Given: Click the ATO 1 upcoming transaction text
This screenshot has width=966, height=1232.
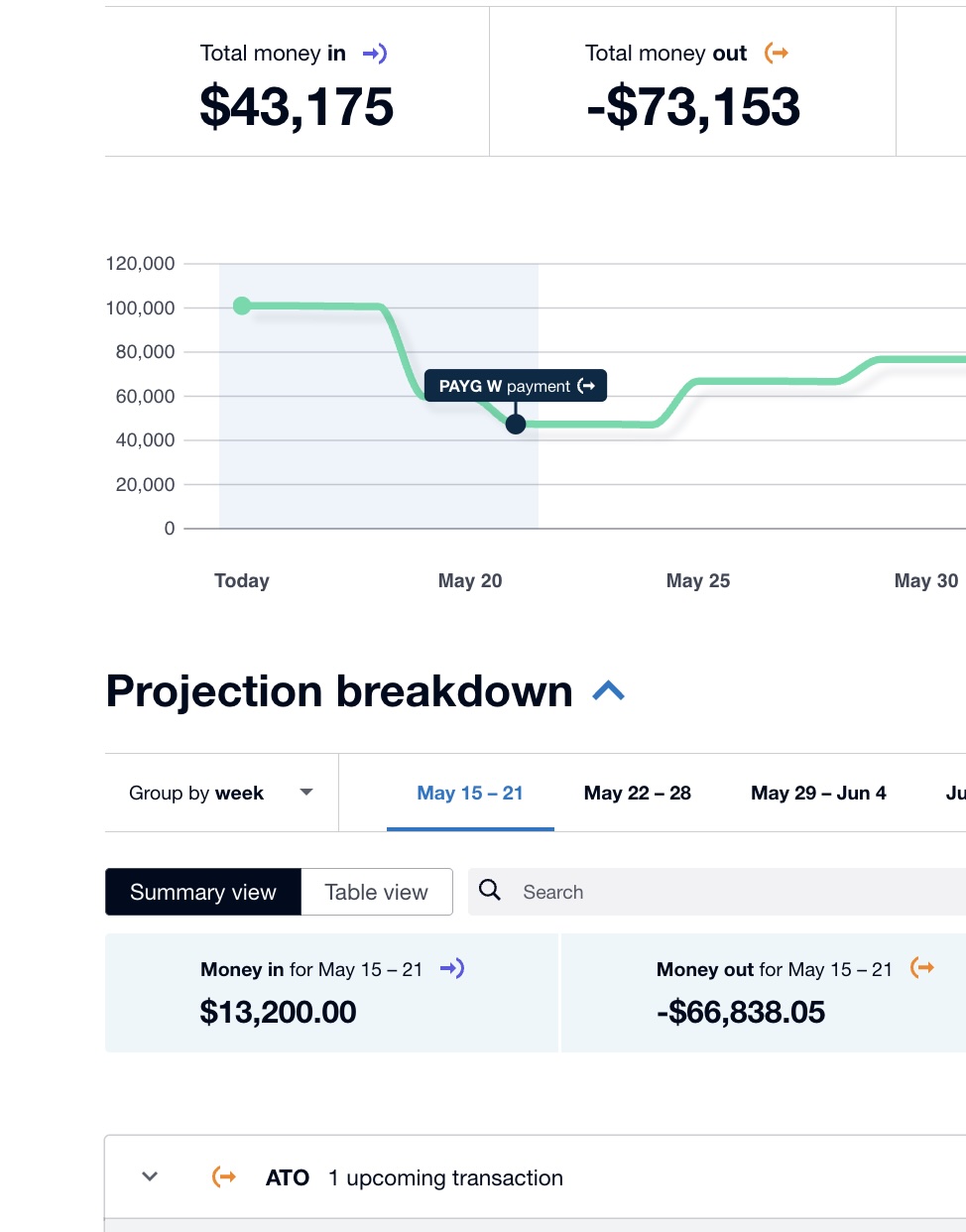Looking at the screenshot, I should [x=415, y=1177].
